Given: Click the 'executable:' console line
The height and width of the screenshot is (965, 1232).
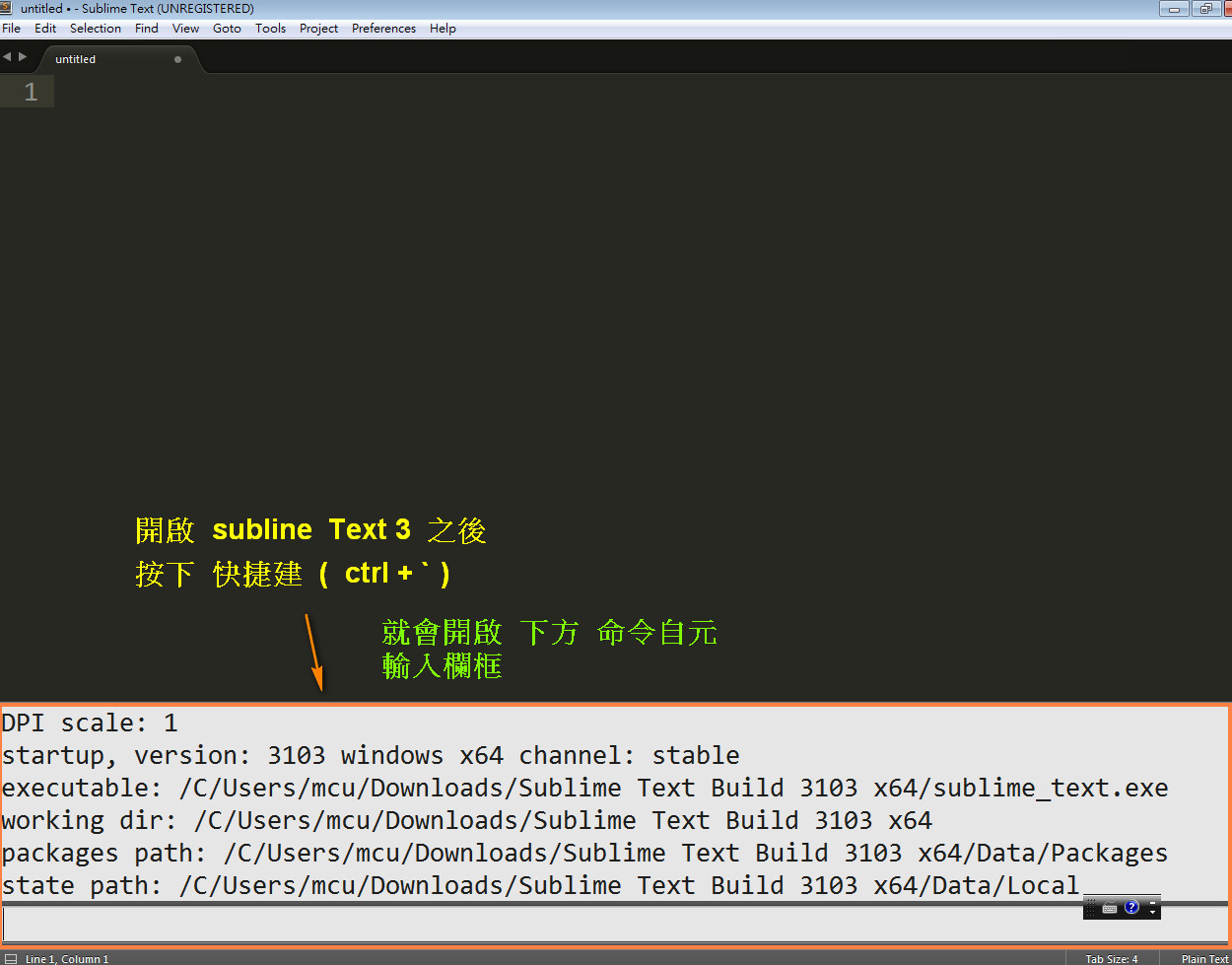Looking at the screenshot, I should click(585, 788).
